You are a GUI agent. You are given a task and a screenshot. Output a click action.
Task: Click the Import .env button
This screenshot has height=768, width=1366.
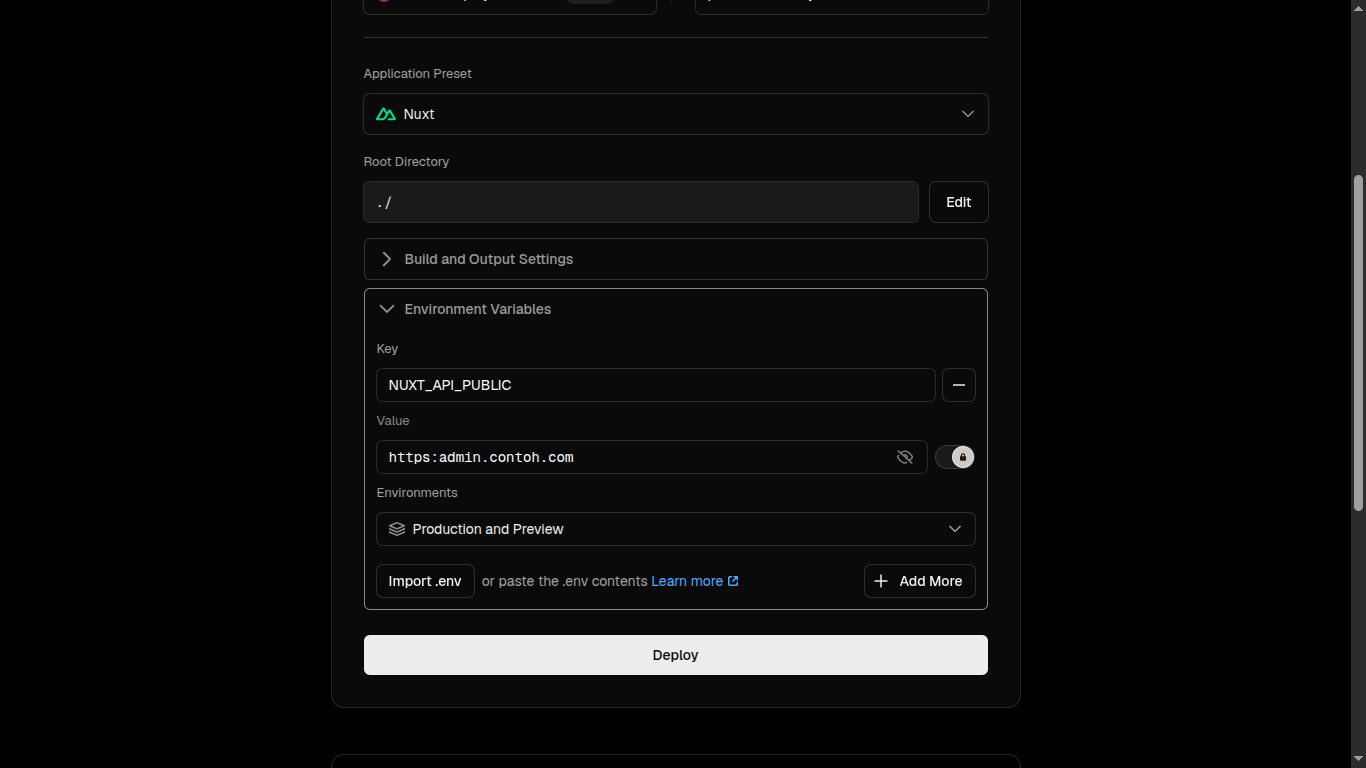point(425,581)
